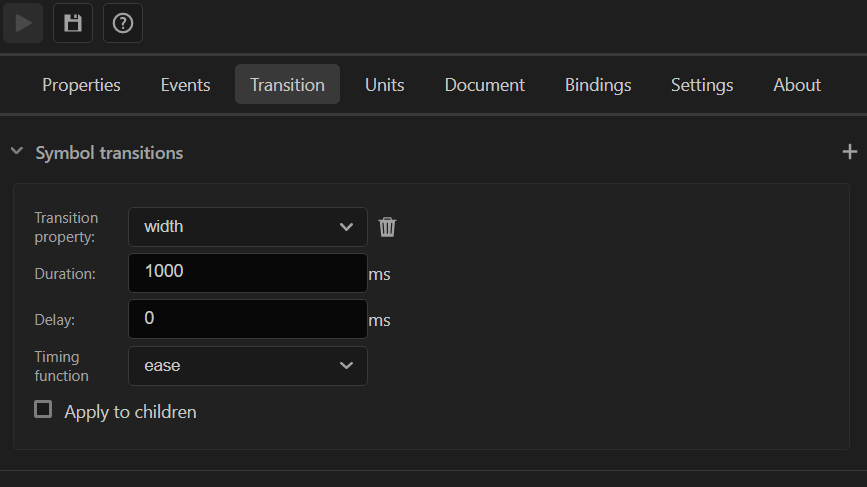Screen dimensions: 867x487
Task: Delete the width transition with trash icon
Action: (387, 227)
